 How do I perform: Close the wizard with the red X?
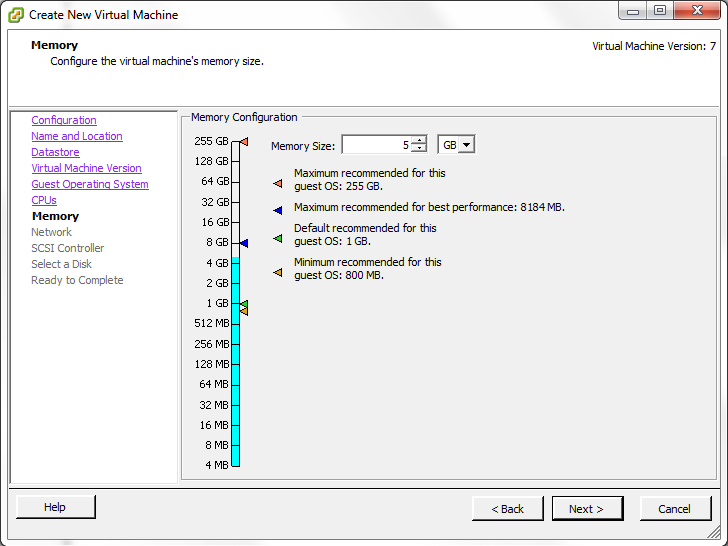[x=697, y=11]
